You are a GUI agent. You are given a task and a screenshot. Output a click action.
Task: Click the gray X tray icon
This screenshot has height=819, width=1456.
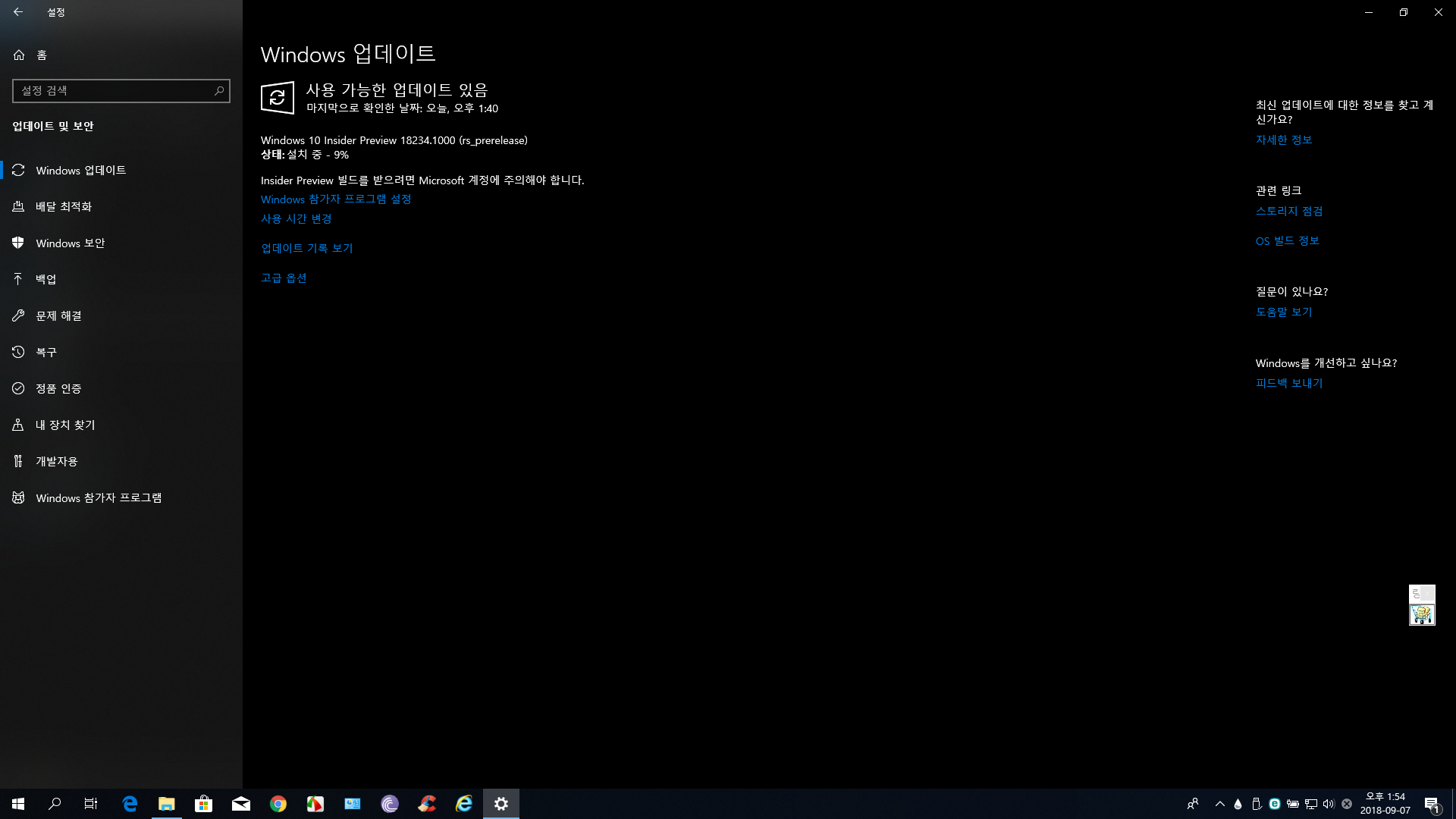click(1347, 804)
